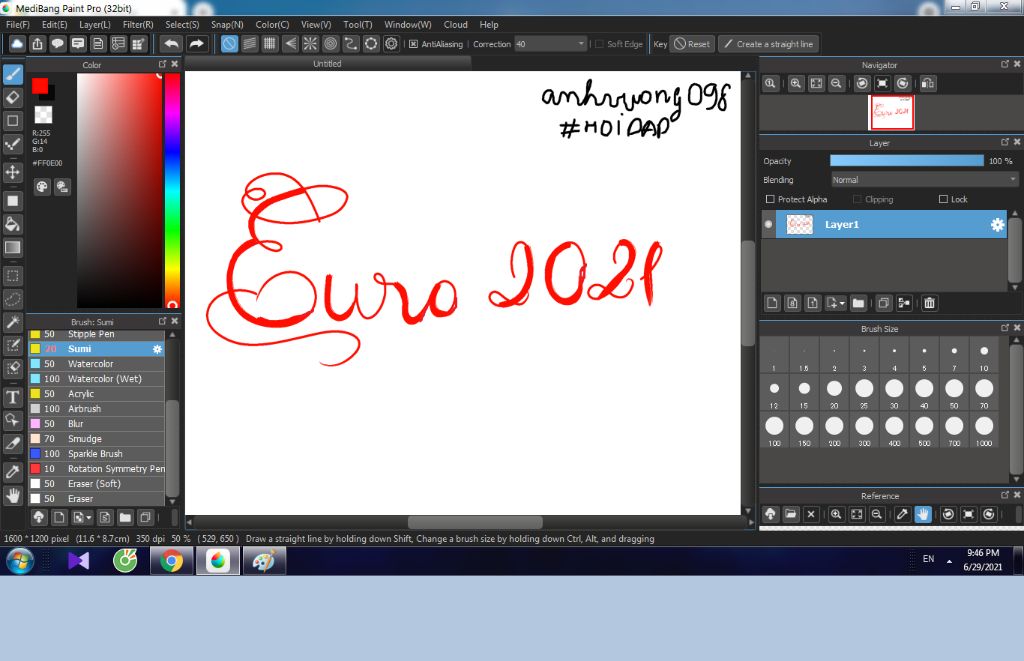
Task: Open Windows Start button
Action: tap(20, 561)
